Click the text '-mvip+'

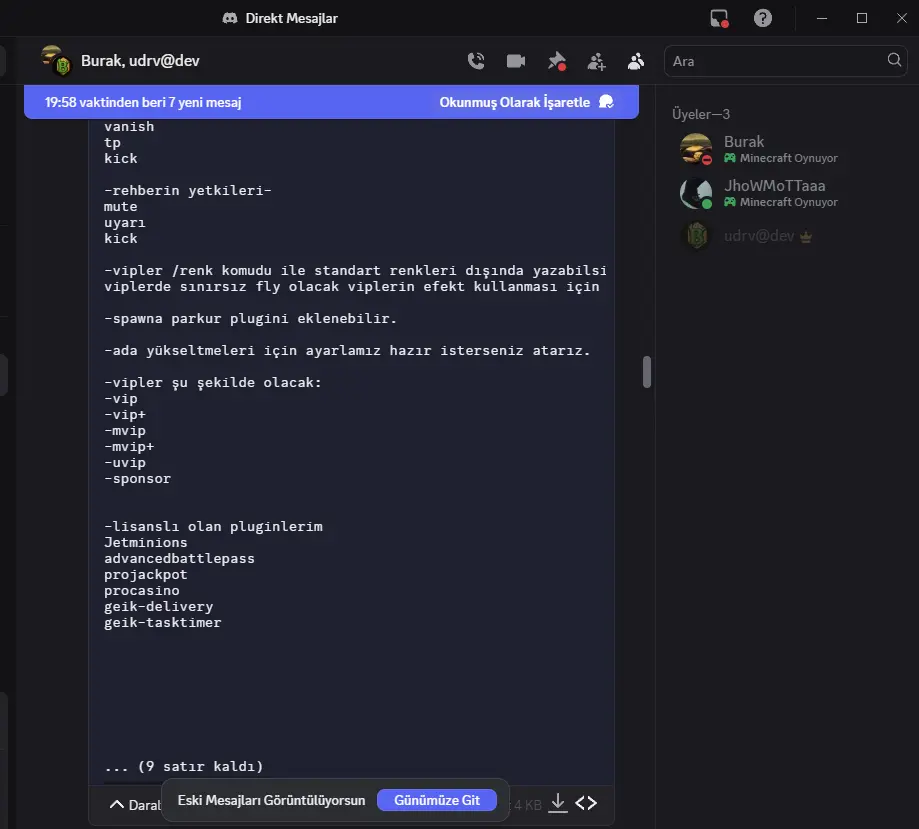pos(129,446)
